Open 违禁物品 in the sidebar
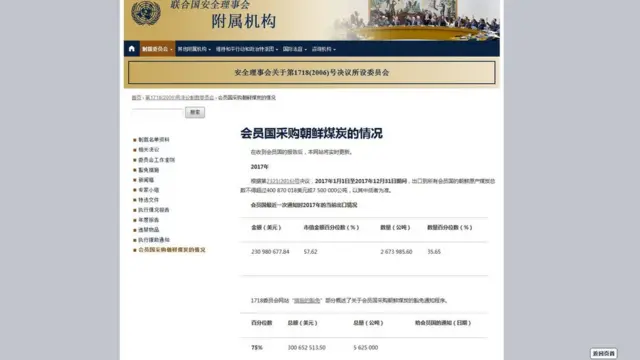Screen dimensions: 640x360 [149, 230]
